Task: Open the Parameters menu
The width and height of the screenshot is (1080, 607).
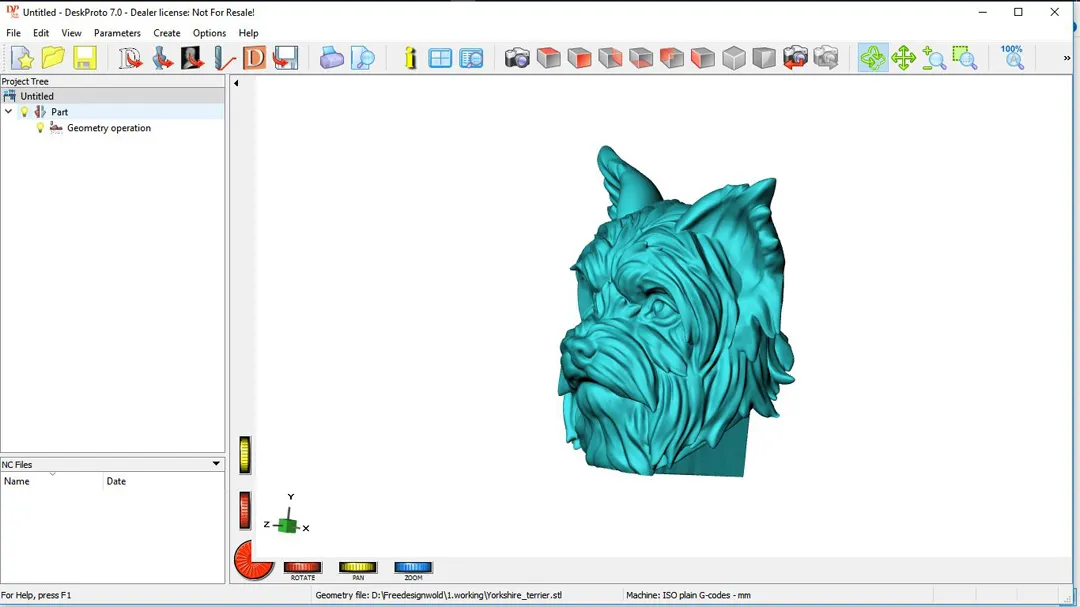Action: click(x=117, y=33)
